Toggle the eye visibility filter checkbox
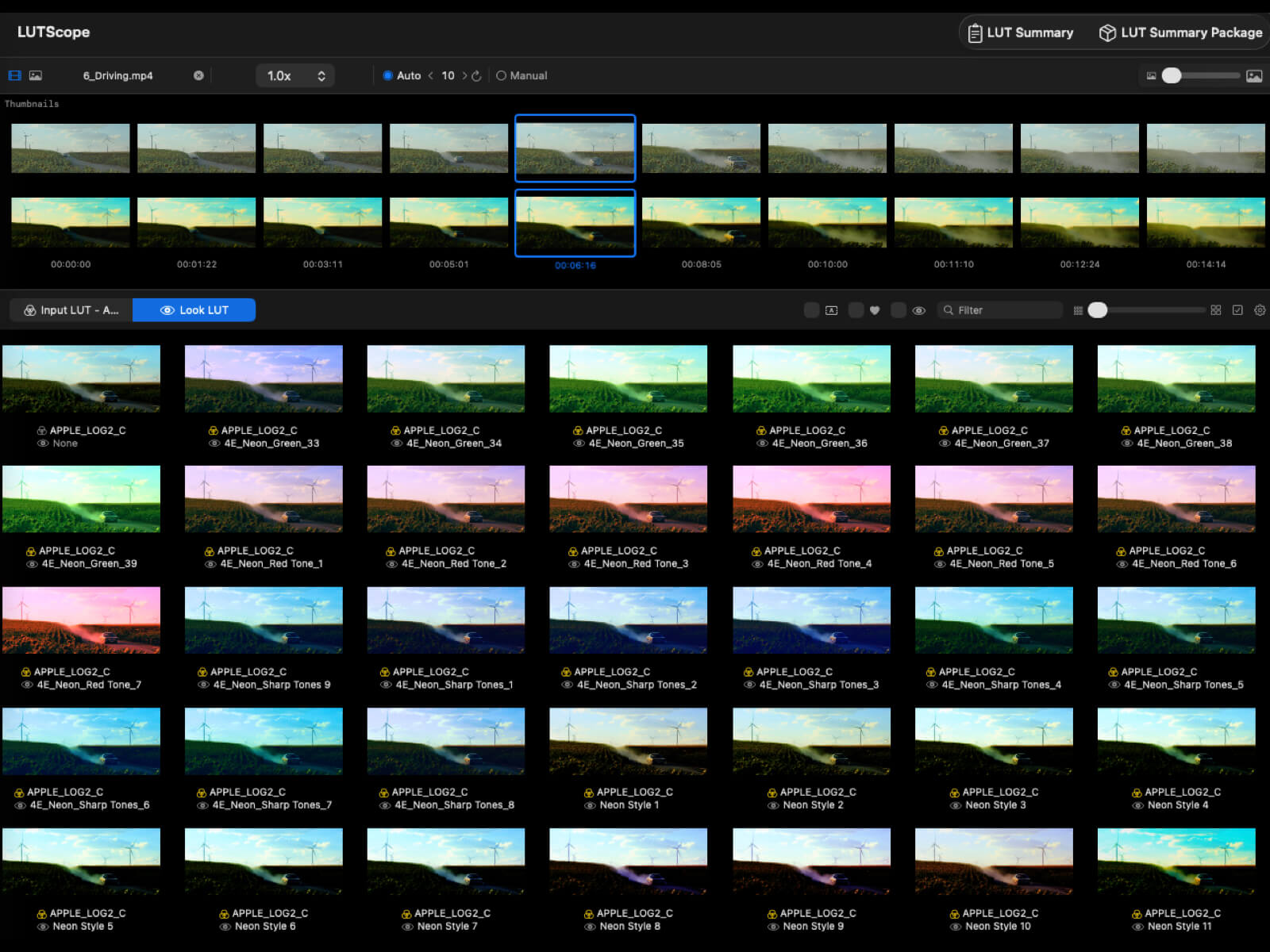This screenshot has height=952, width=1270. coord(899,310)
